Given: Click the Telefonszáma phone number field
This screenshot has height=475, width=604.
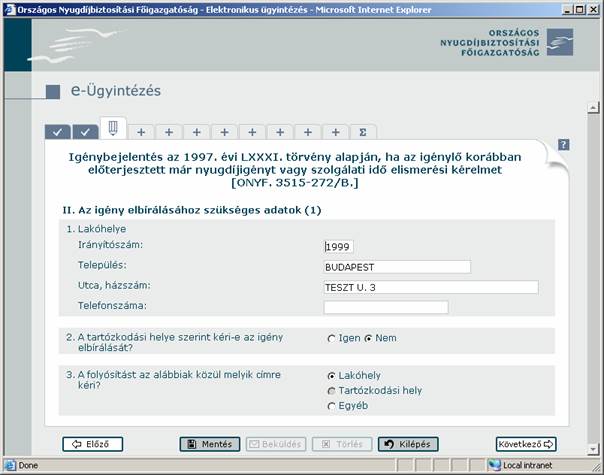Looking at the screenshot, I should (385, 307).
